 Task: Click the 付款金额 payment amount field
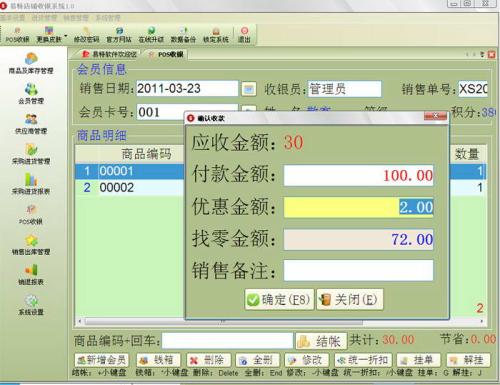[358, 175]
